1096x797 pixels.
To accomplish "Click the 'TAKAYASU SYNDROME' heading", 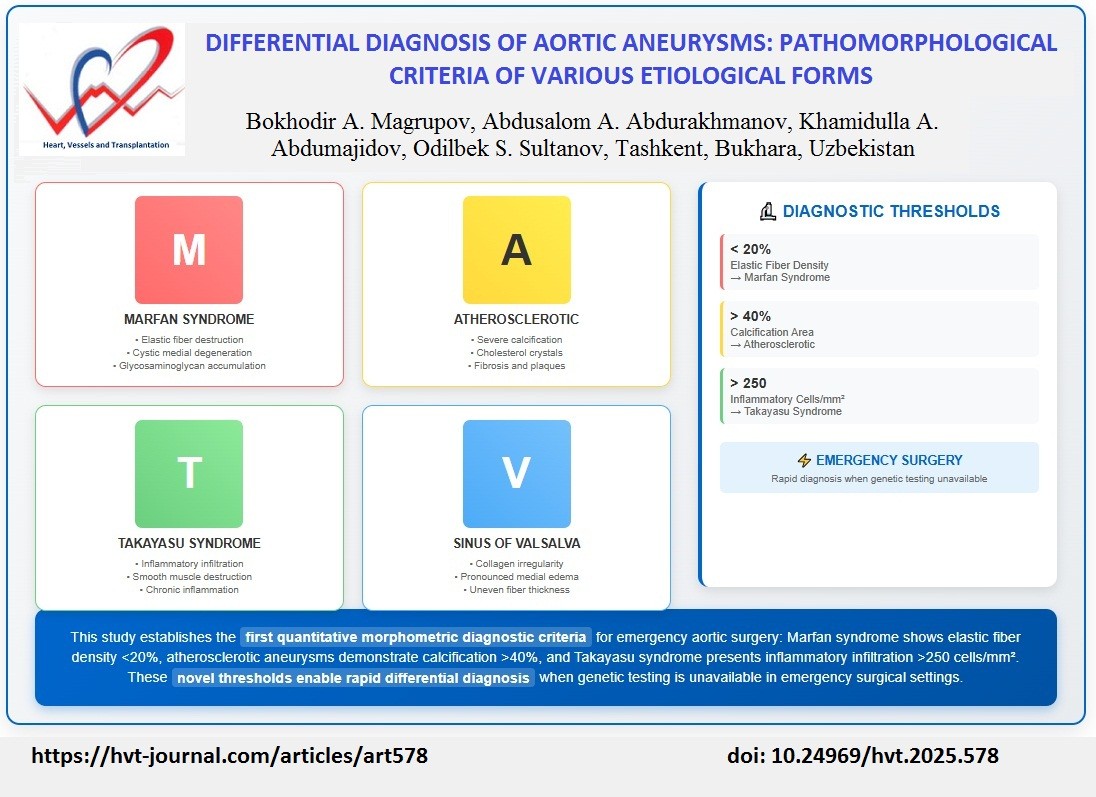I will [189, 543].
